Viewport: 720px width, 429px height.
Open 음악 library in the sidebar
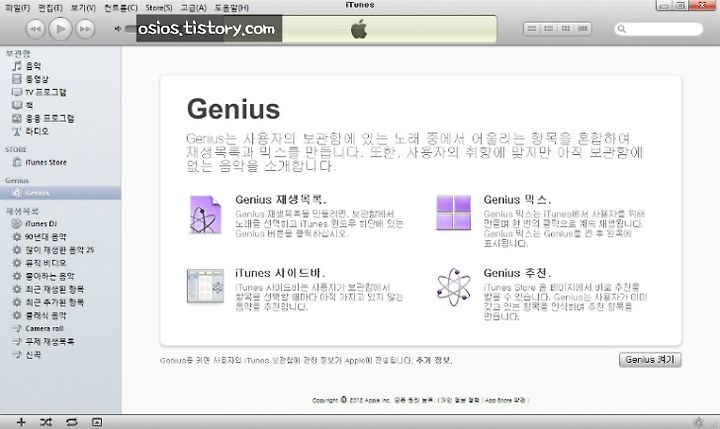click(61, 66)
